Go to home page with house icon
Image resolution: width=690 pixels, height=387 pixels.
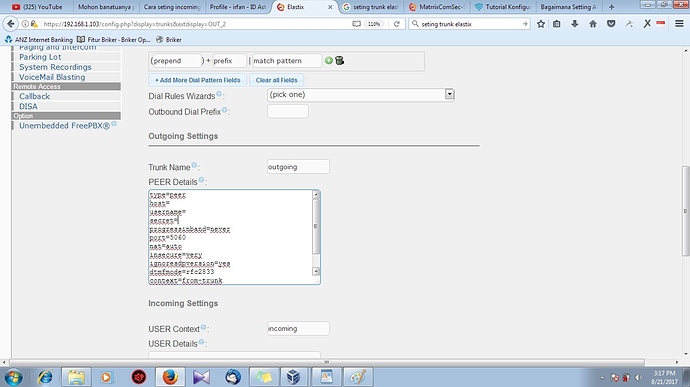point(593,24)
